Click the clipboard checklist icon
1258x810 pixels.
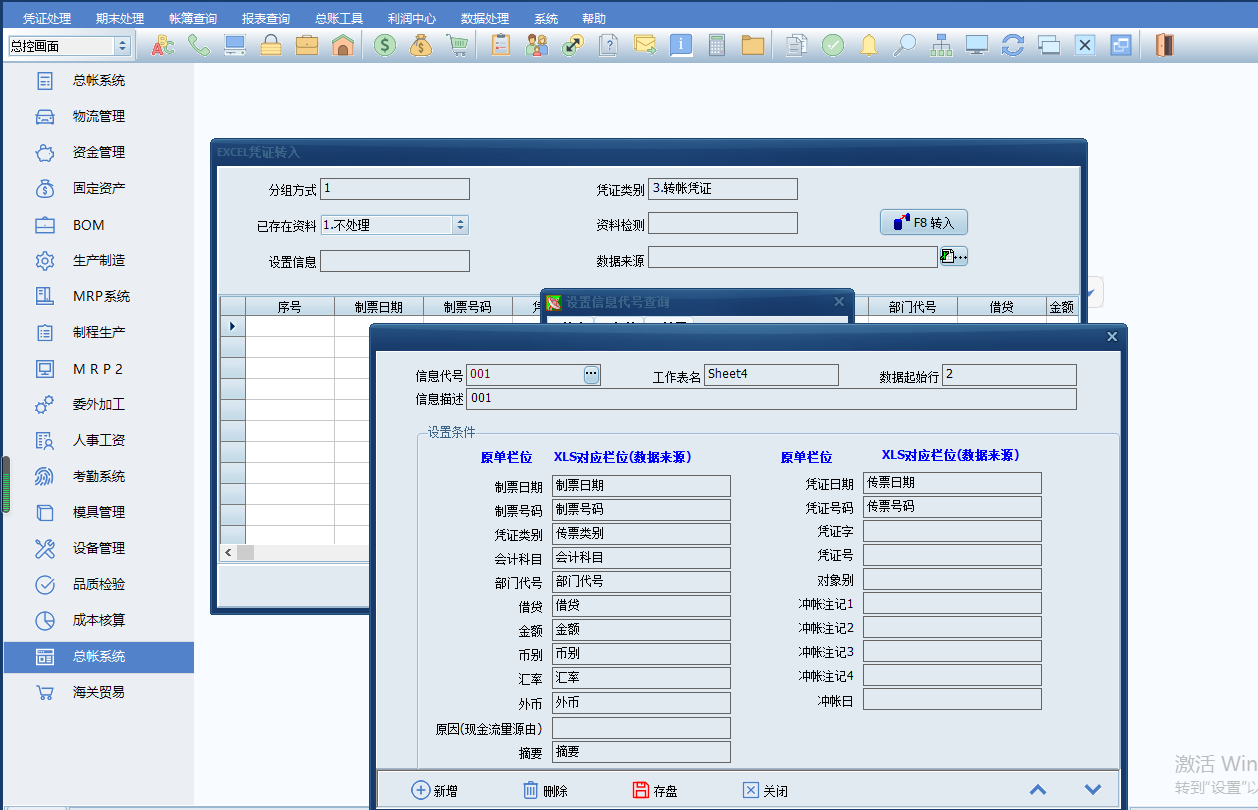501,45
